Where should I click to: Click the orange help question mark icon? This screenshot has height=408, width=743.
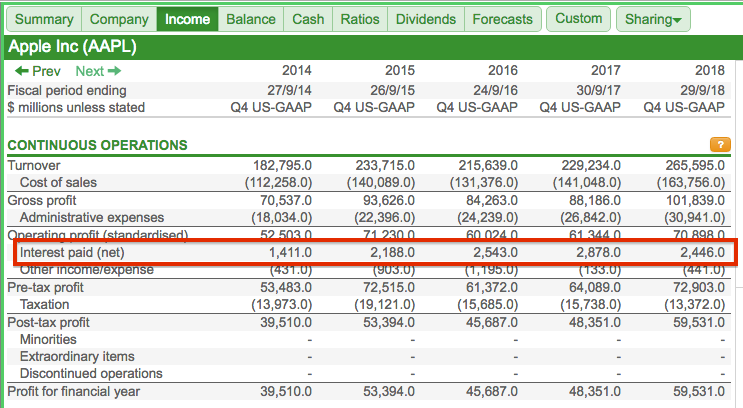click(720, 145)
